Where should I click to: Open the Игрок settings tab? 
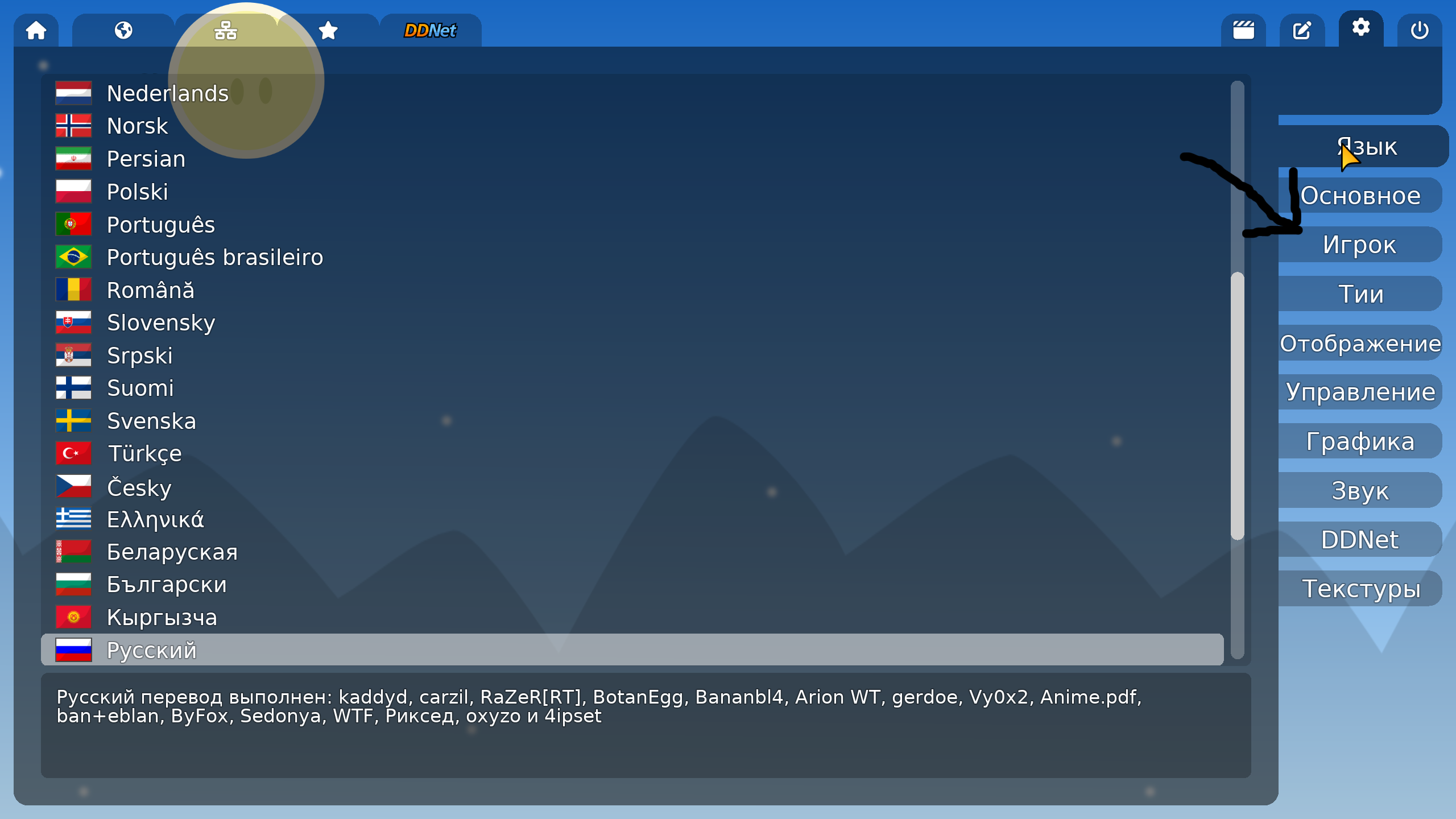(x=1359, y=245)
